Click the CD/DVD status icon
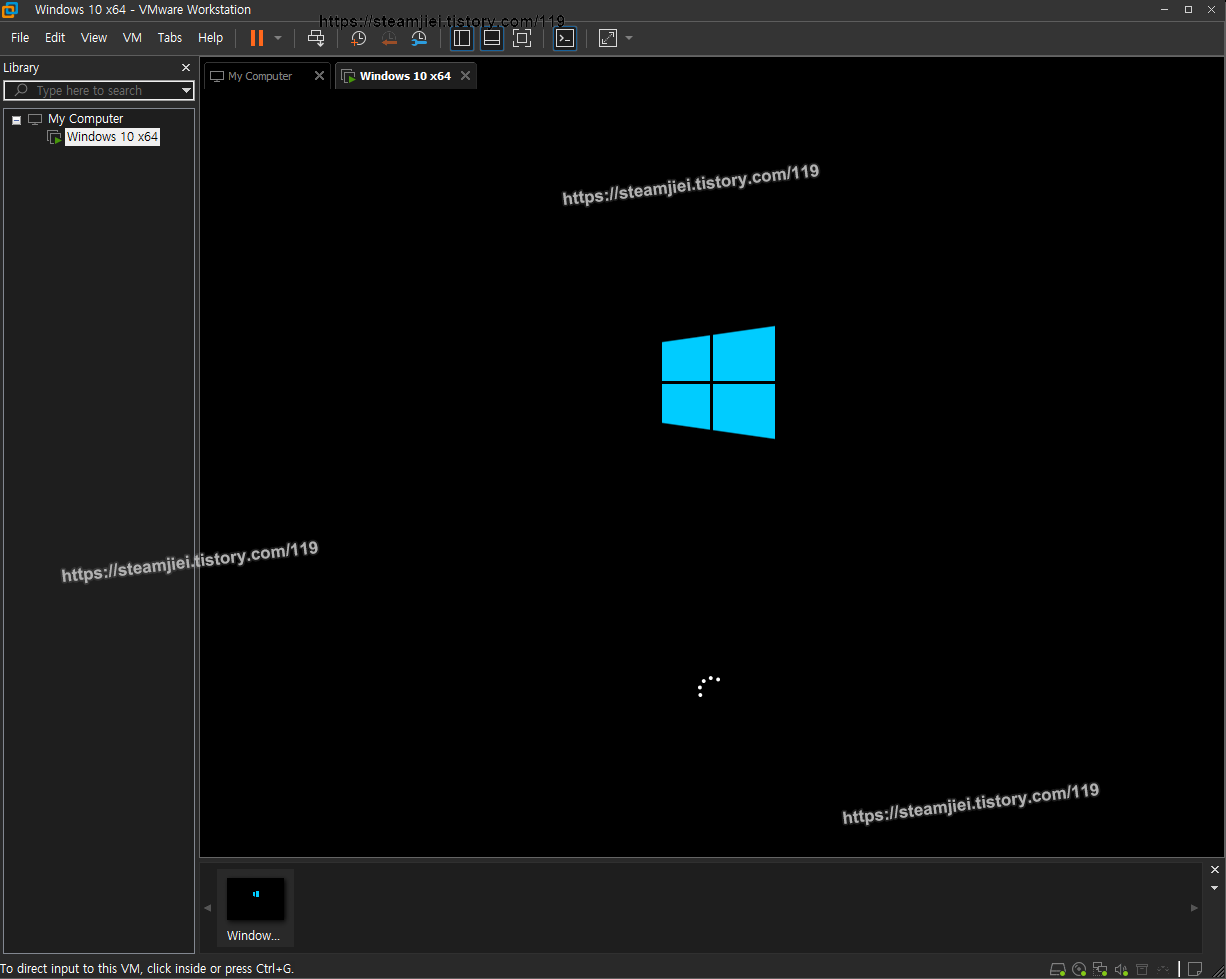The image size is (1226, 979). (x=1079, y=968)
